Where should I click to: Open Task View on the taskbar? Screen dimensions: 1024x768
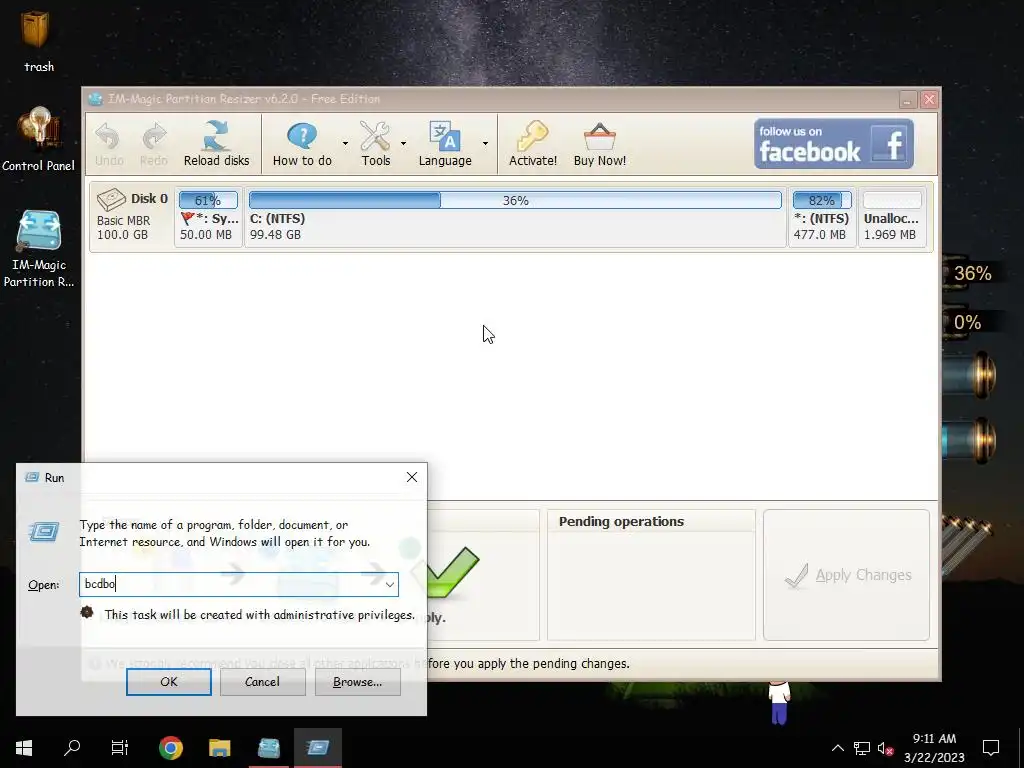click(120, 747)
